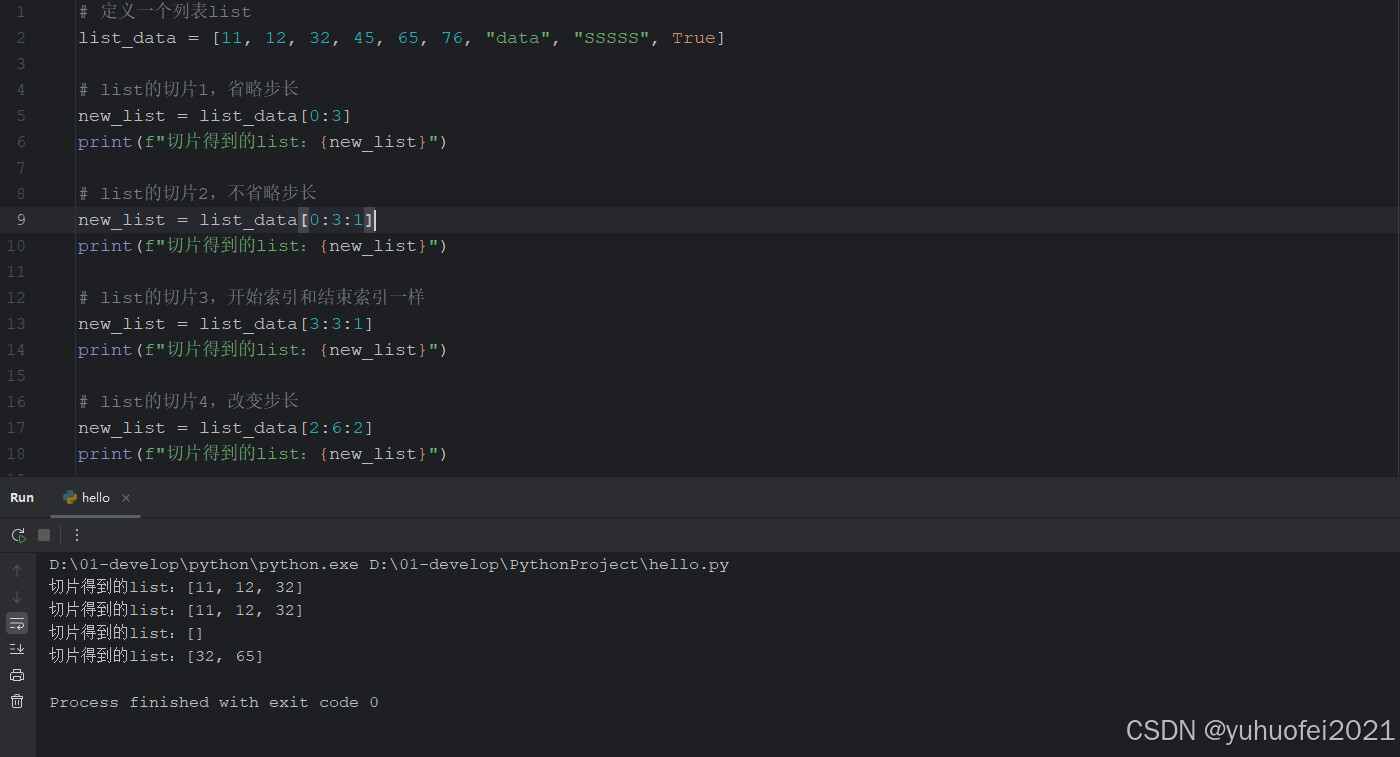Click the comment '# list的切片2，不省略步长'
Screen dimensions: 1400x757
click(197, 194)
